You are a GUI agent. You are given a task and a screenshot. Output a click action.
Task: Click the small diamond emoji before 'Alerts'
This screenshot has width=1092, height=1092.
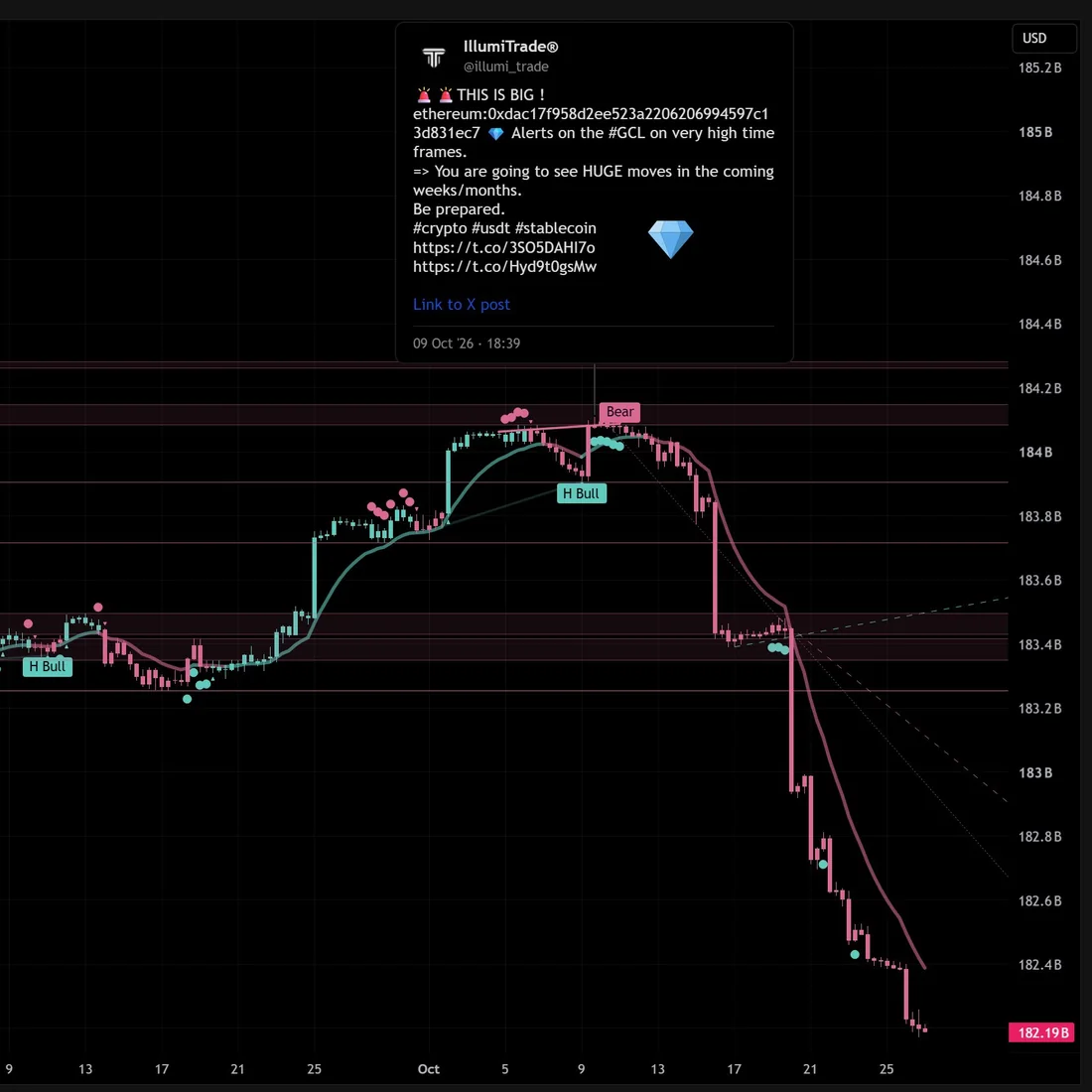tap(495, 134)
